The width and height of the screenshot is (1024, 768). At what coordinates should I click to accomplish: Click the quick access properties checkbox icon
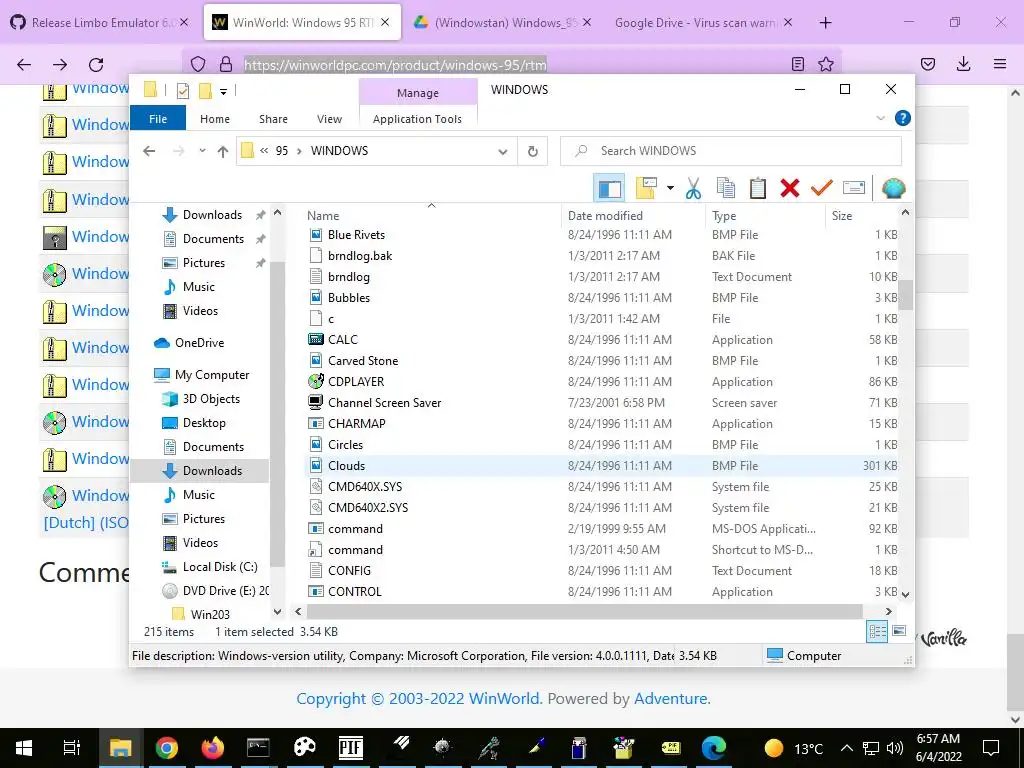(183, 91)
